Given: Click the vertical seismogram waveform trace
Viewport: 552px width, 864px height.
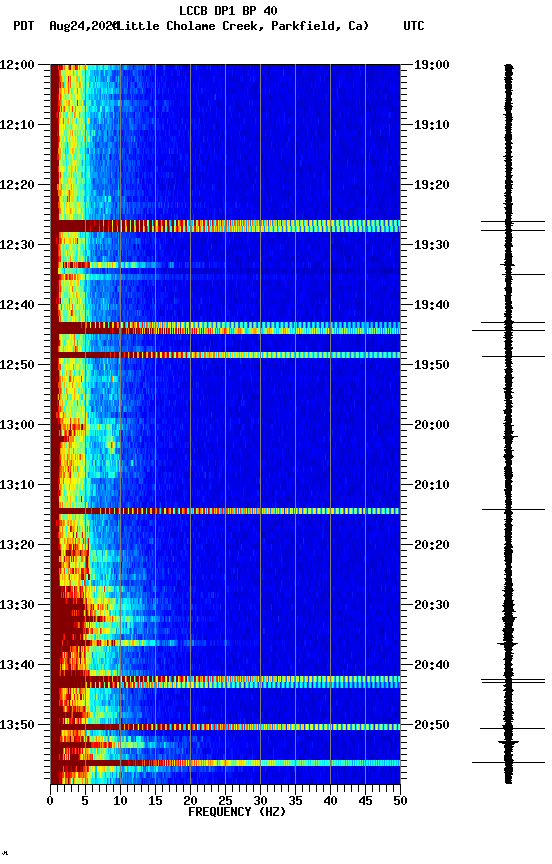Looking at the screenshot, I should [509, 424].
